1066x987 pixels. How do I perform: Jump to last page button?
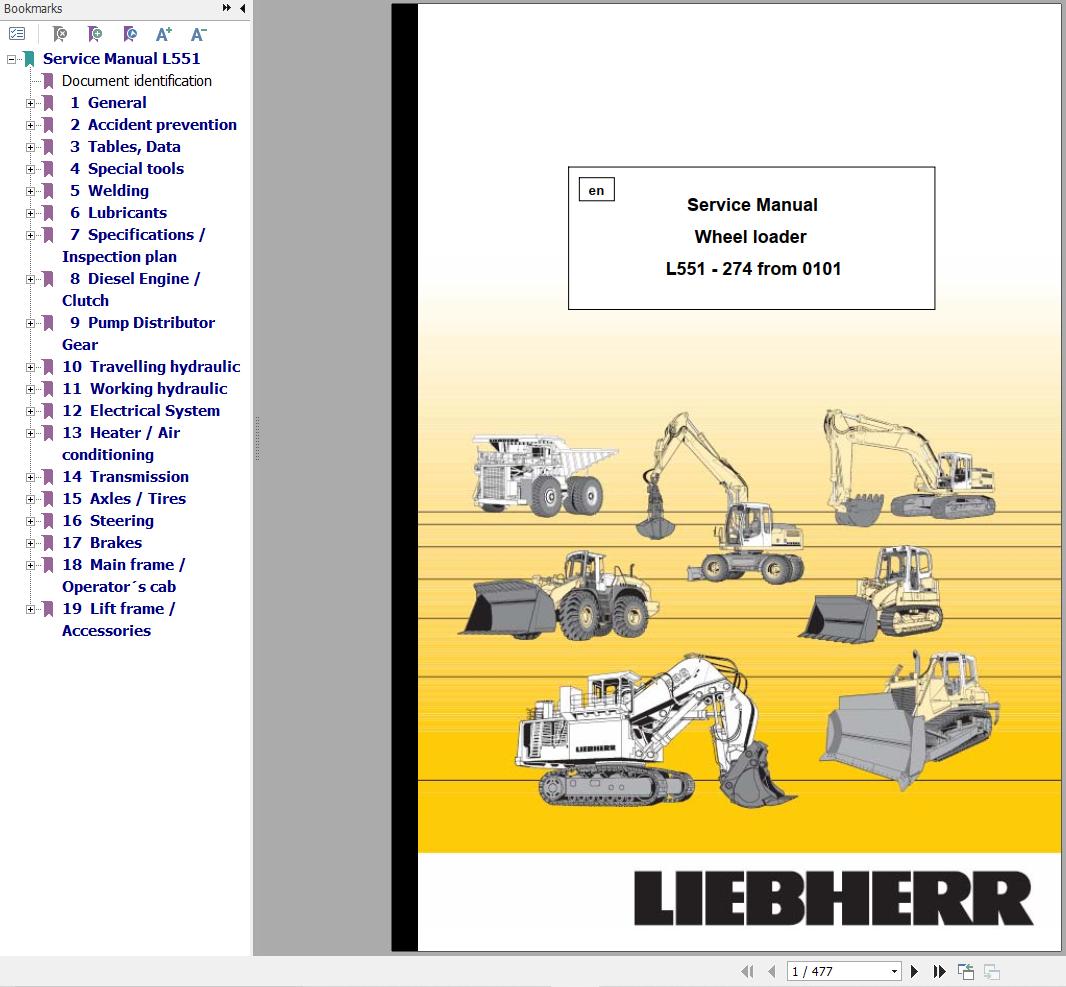pyautogui.click(x=940, y=971)
